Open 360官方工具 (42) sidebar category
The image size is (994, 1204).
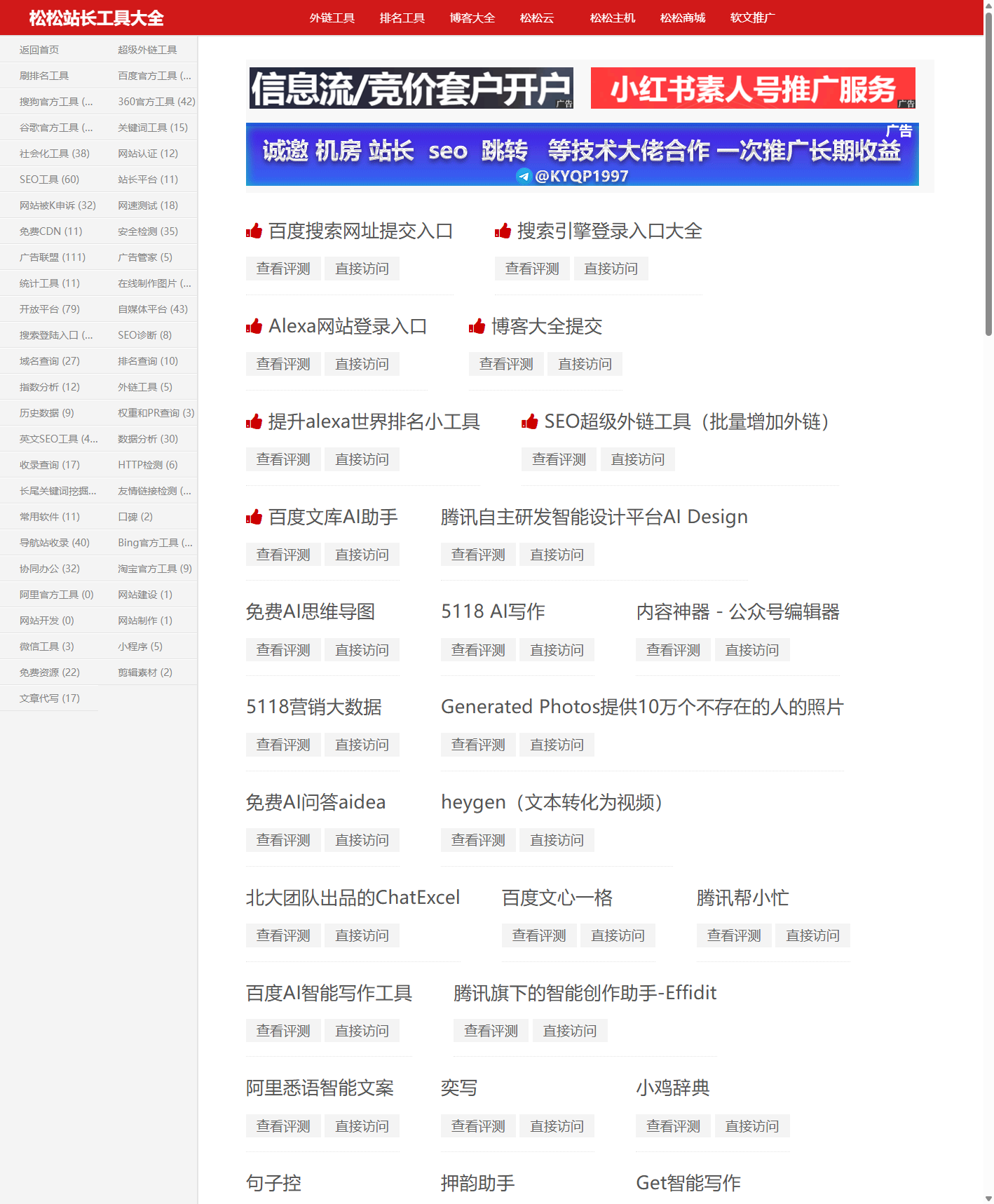pyautogui.click(x=156, y=102)
